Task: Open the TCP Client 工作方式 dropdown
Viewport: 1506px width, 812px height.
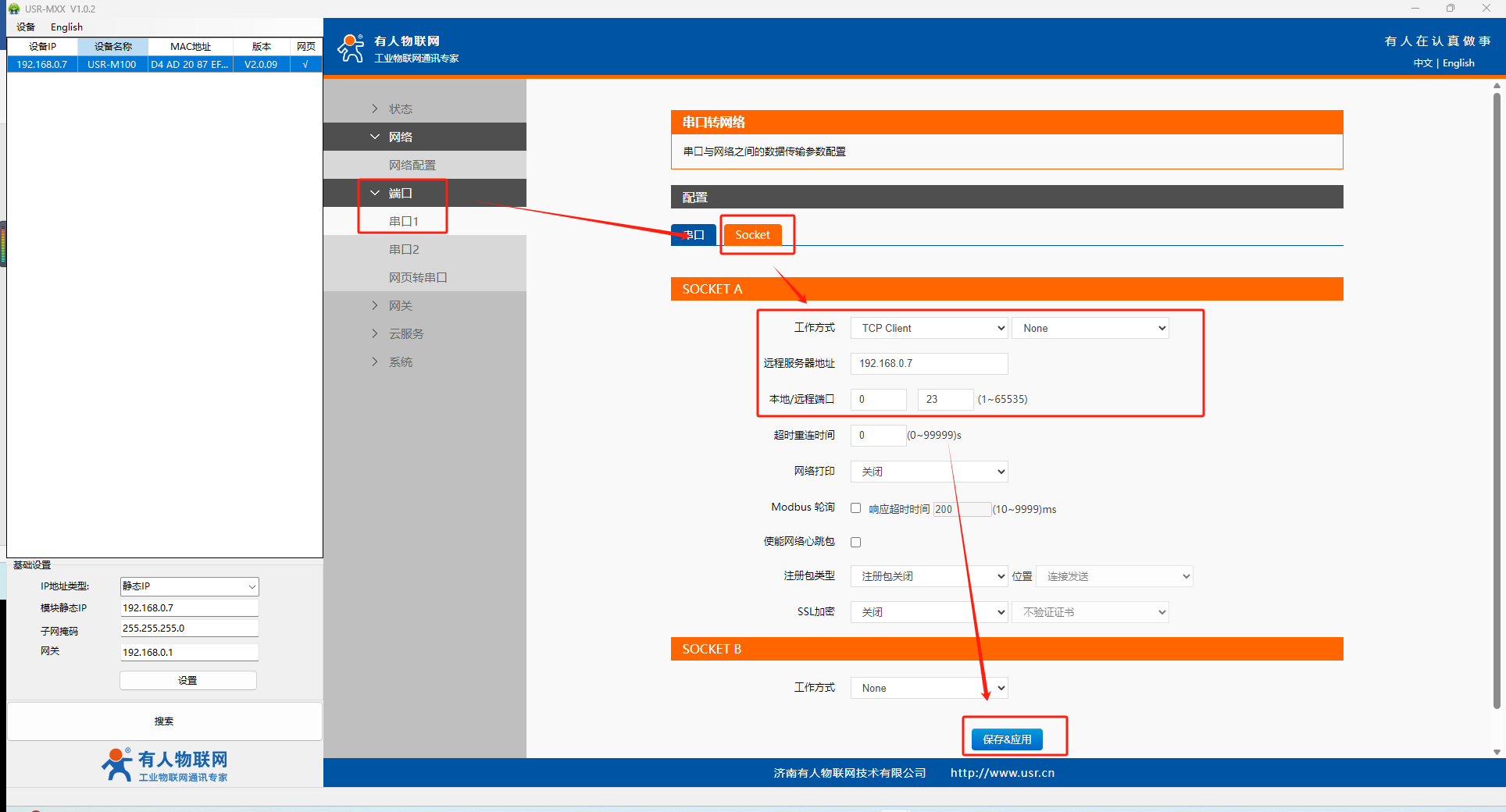Action: (929, 328)
